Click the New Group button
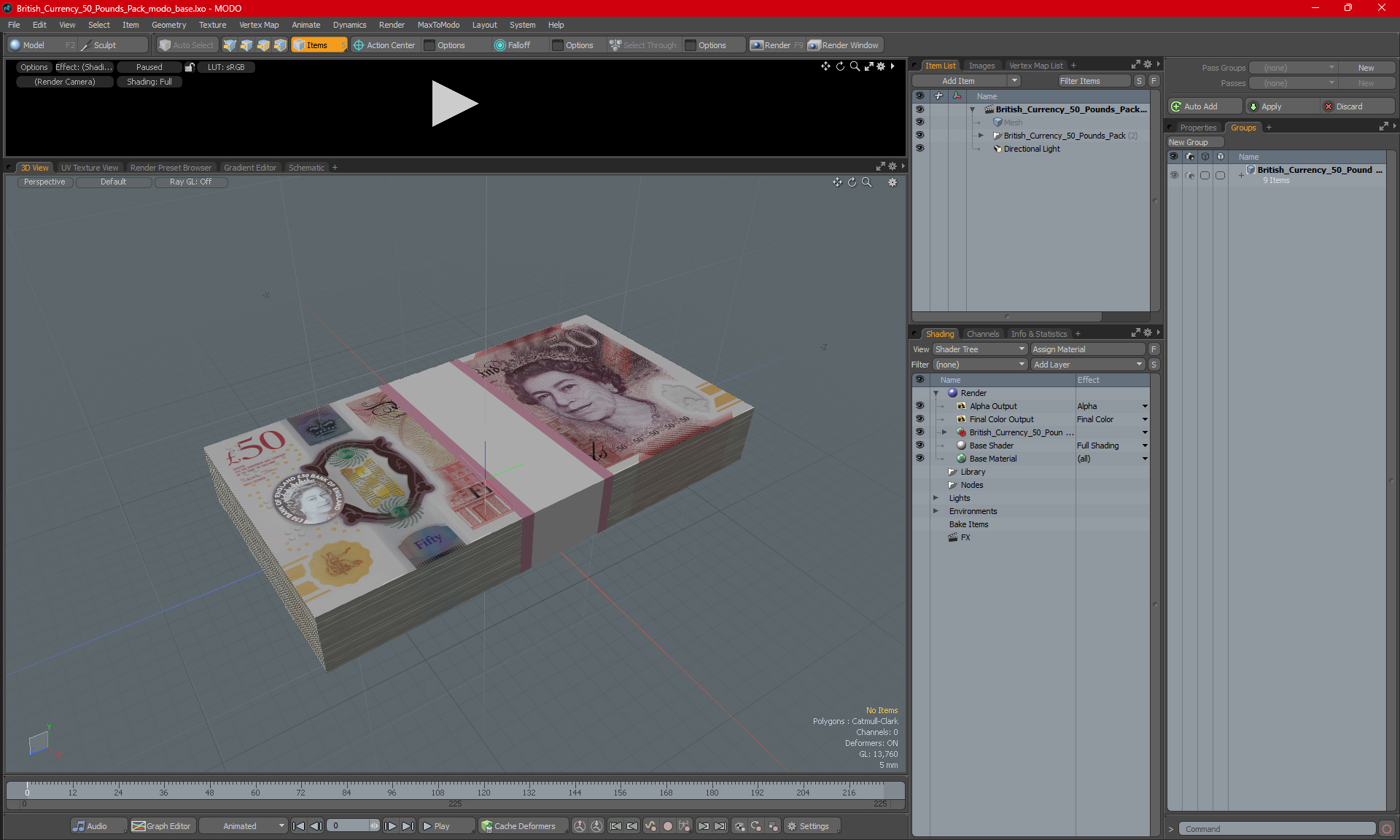 tap(1196, 142)
